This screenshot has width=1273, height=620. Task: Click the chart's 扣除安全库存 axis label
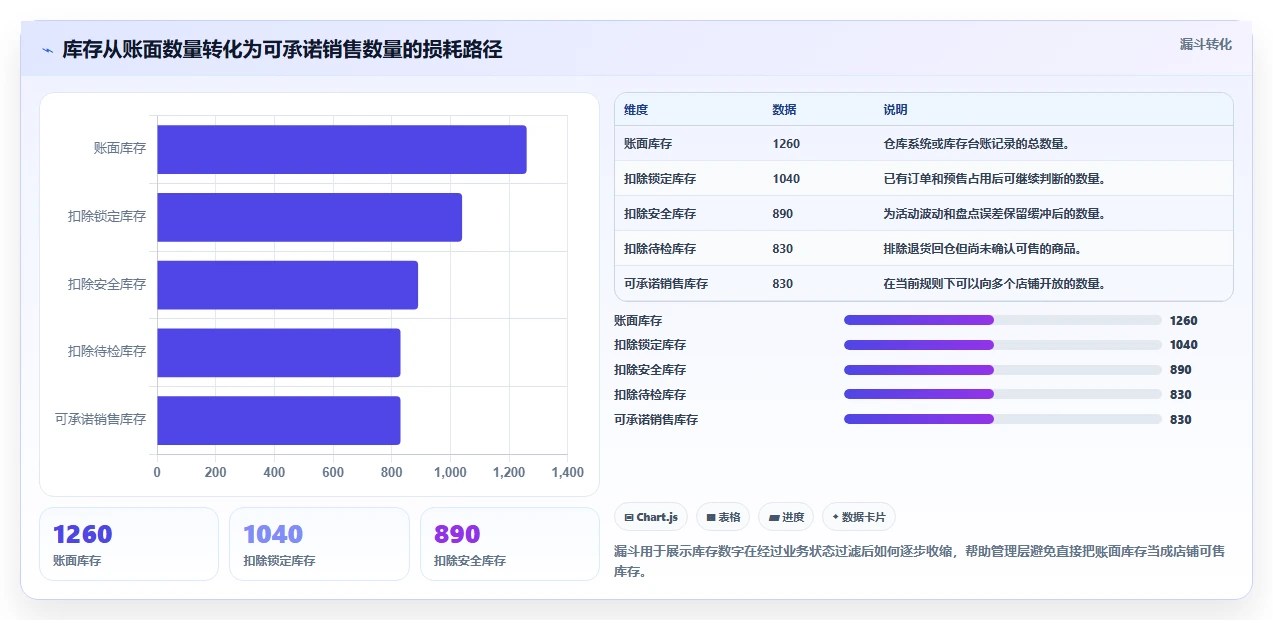(x=107, y=284)
